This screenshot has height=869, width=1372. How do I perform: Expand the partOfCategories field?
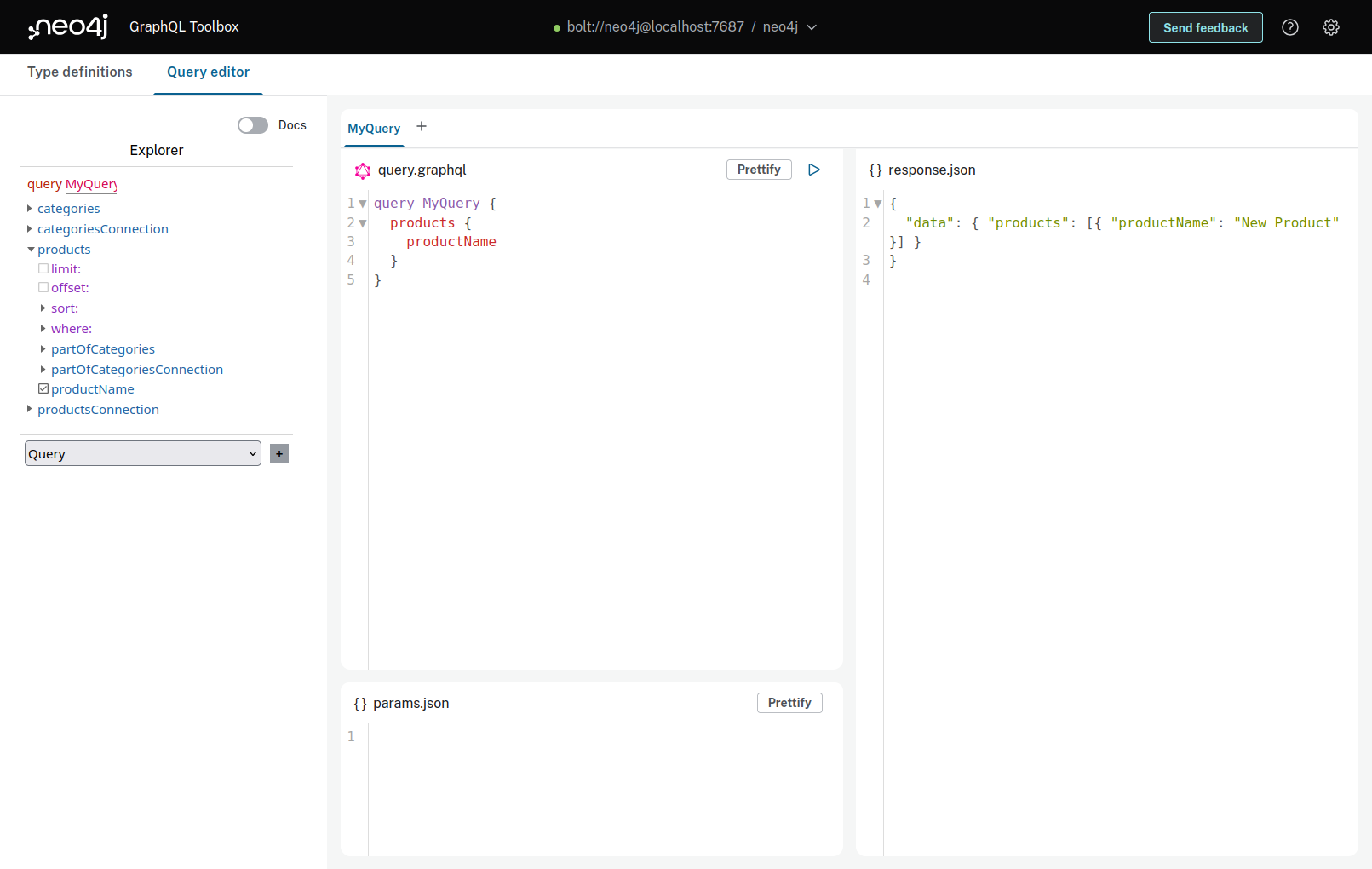coord(43,348)
